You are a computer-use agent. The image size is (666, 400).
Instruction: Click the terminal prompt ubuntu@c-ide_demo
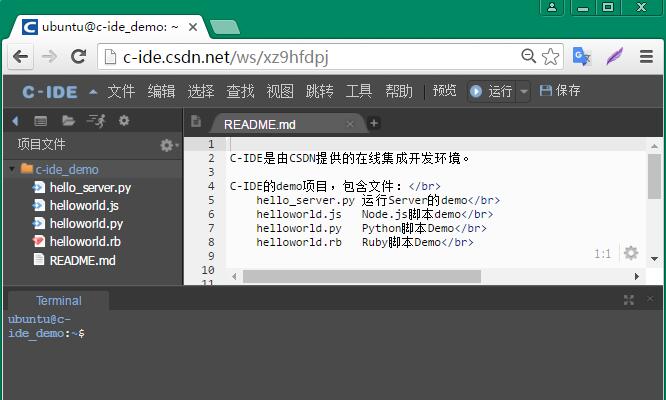(x=46, y=326)
